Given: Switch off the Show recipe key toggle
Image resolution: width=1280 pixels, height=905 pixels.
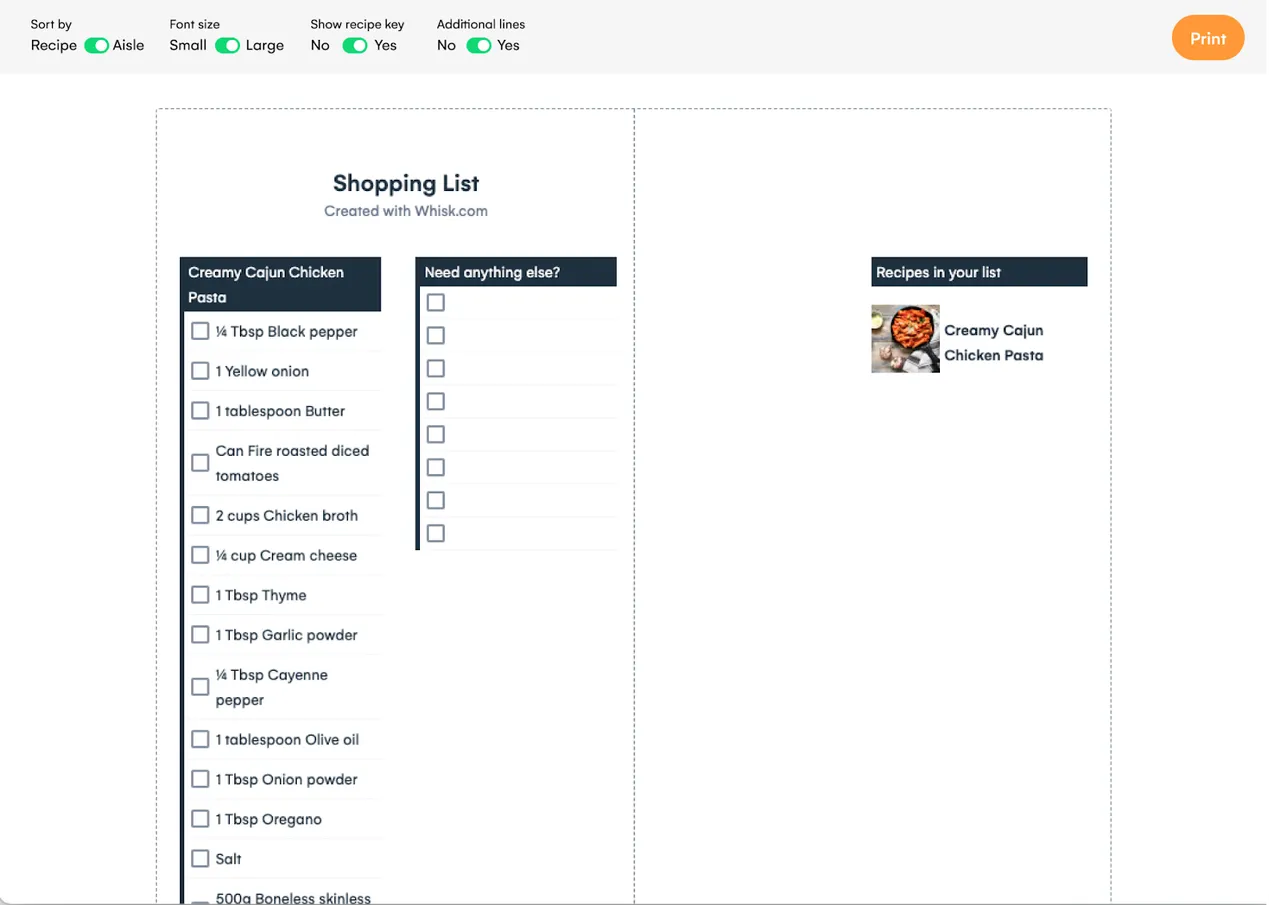Looking at the screenshot, I should 355,45.
